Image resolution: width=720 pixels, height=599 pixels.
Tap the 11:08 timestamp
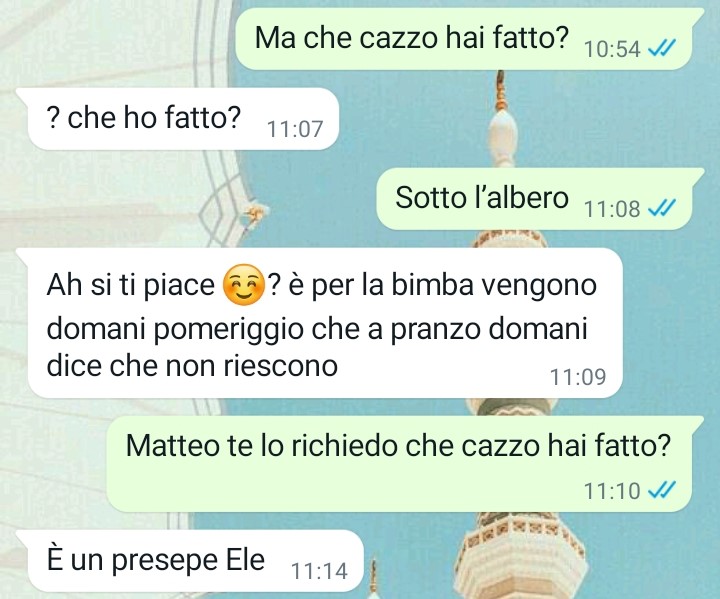[612, 209]
